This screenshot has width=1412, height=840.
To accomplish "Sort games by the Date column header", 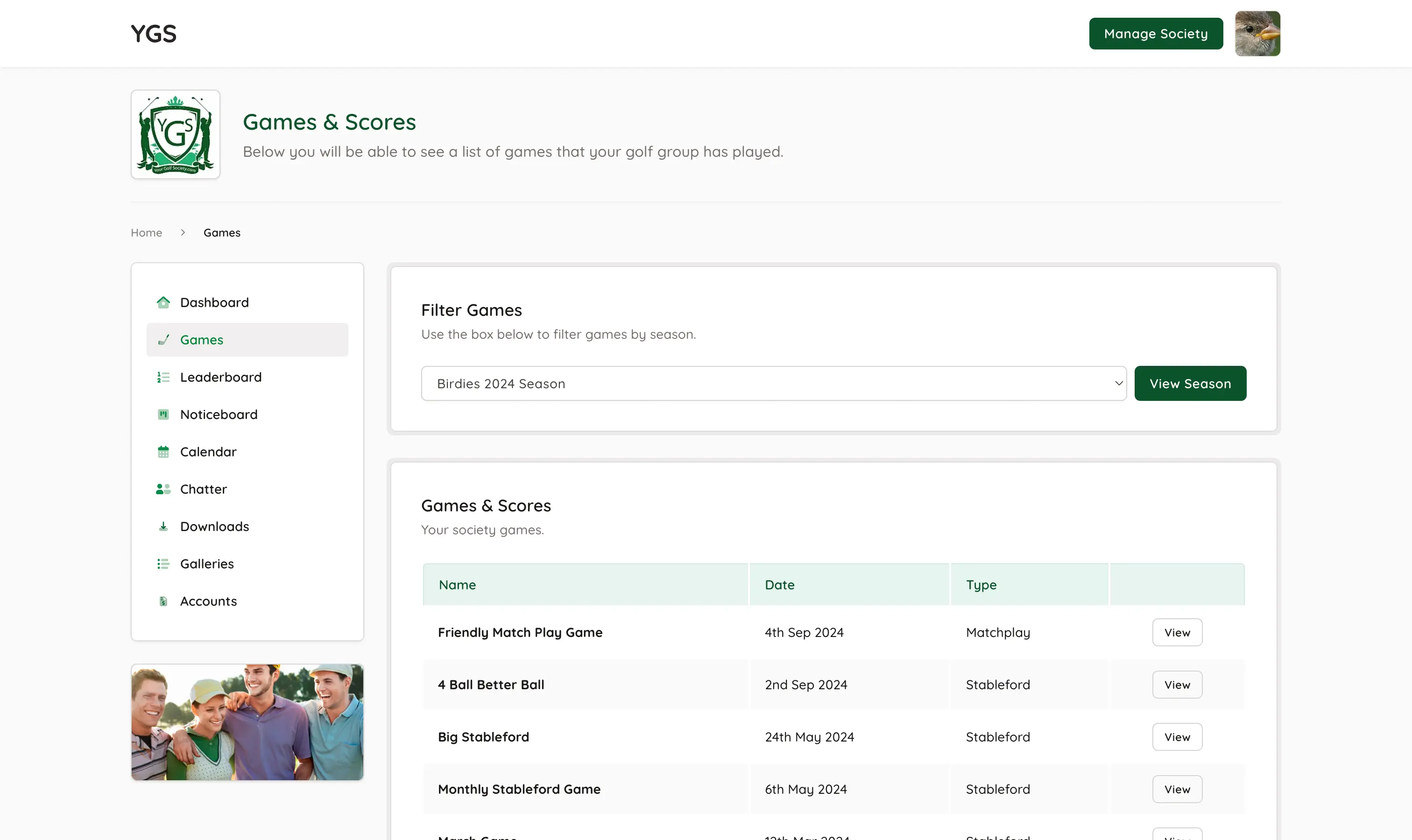I will (779, 584).
